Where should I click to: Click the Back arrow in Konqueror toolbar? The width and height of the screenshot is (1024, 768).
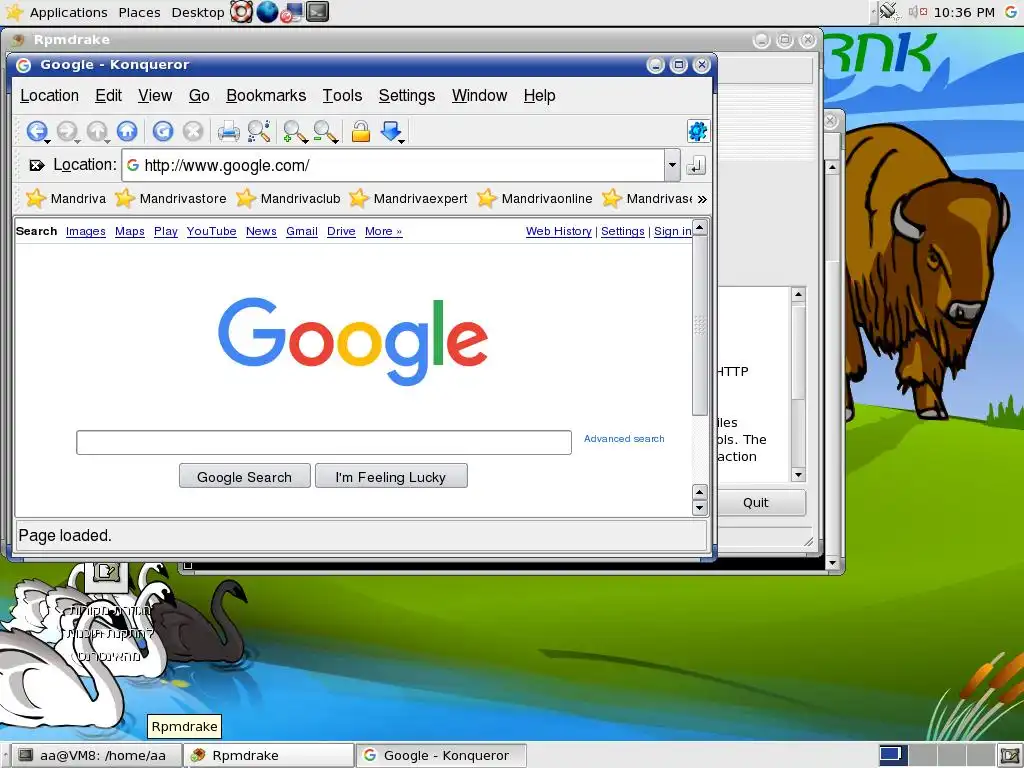36,131
